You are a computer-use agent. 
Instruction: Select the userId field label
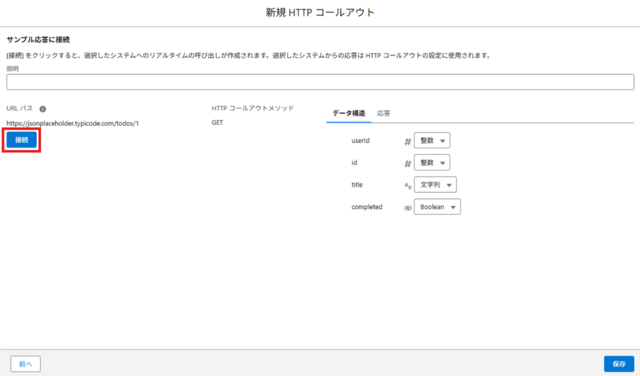click(360, 140)
